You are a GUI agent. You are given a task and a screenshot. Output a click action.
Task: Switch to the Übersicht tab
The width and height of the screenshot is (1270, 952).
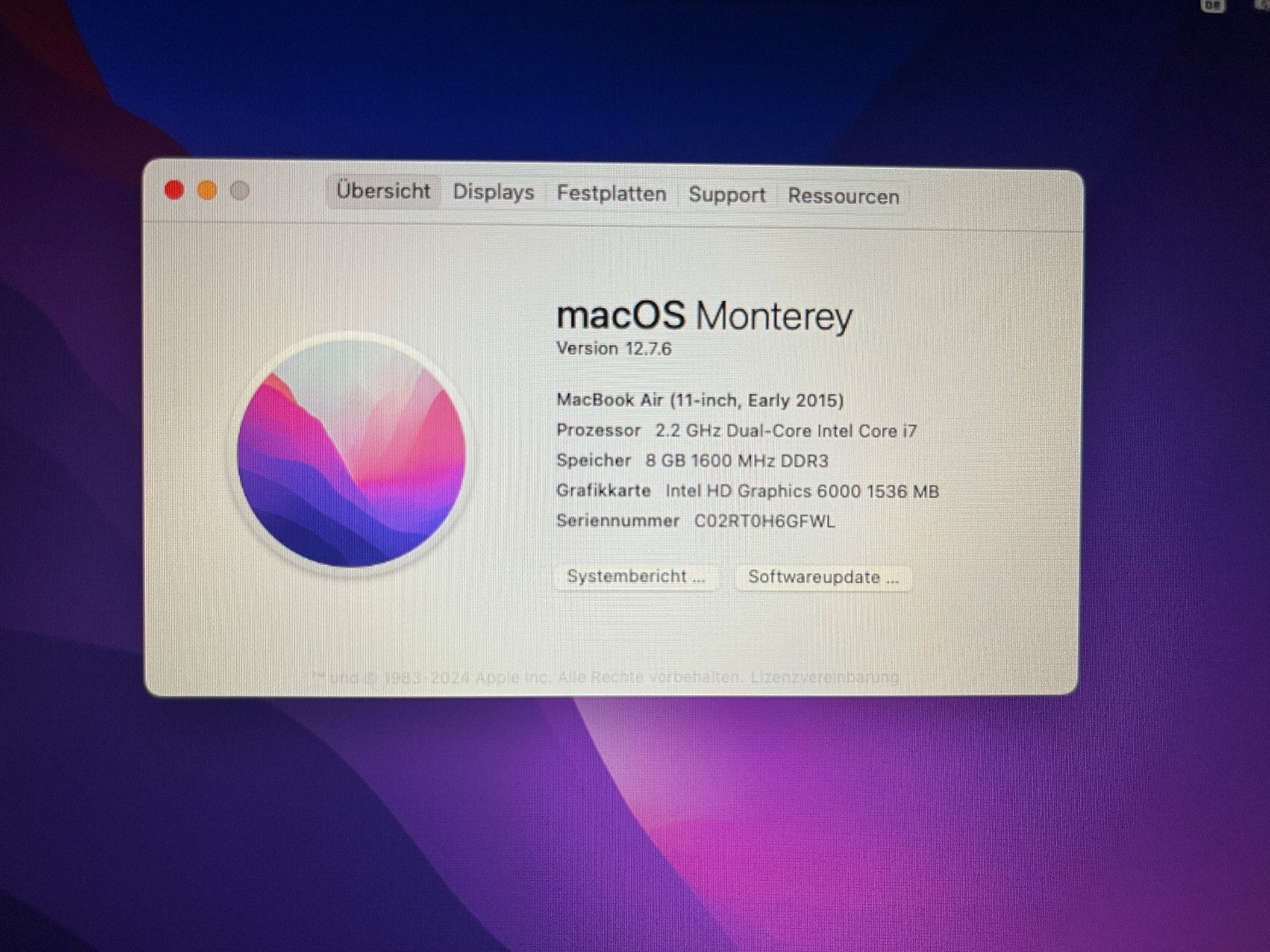383,191
